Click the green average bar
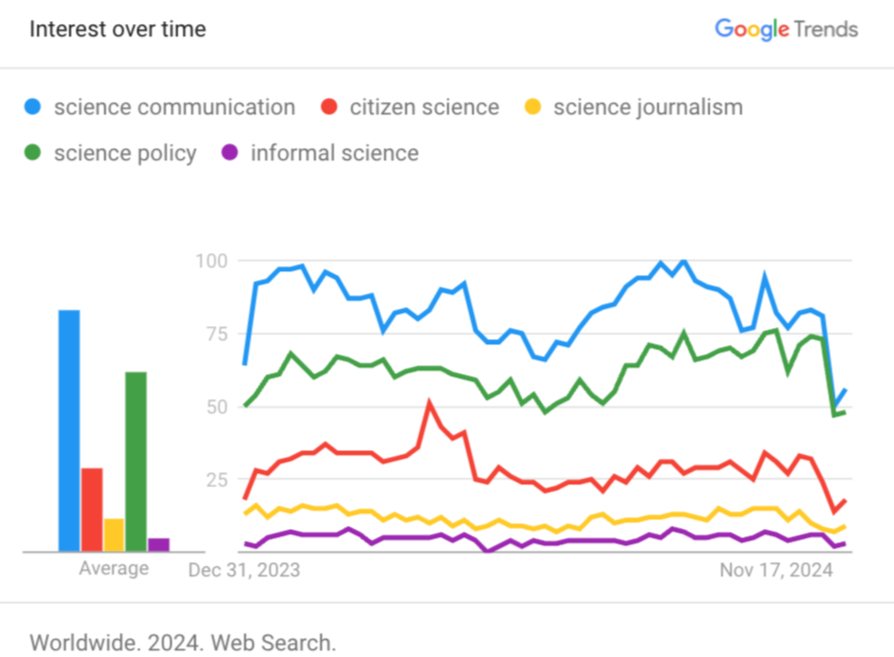The width and height of the screenshot is (894, 657). [136, 461]
